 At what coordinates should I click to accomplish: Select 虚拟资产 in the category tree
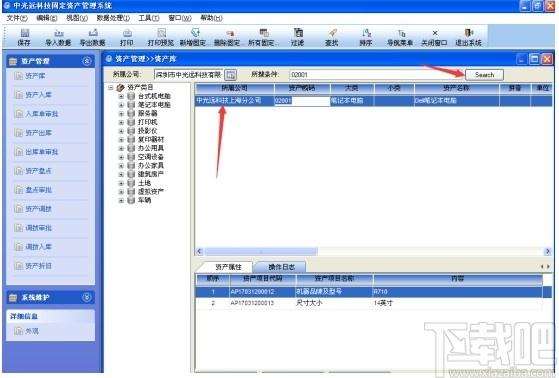151,192
